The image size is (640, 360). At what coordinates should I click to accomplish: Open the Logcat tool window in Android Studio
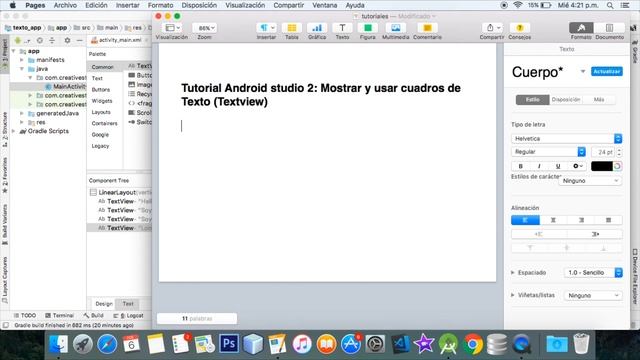(x=129, y=316)
